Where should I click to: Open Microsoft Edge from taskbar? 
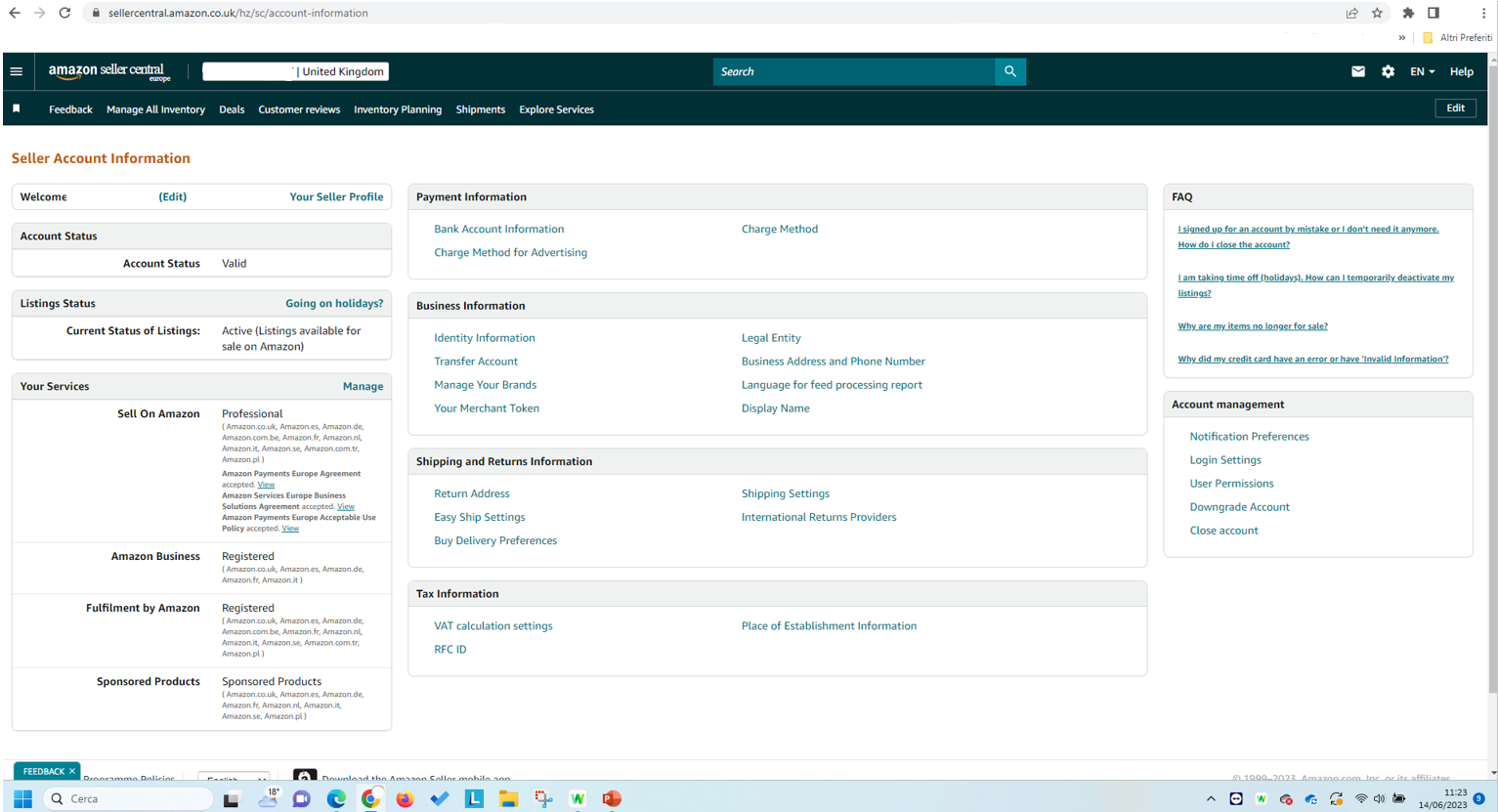pyautogui.click(x=336, y=798)
